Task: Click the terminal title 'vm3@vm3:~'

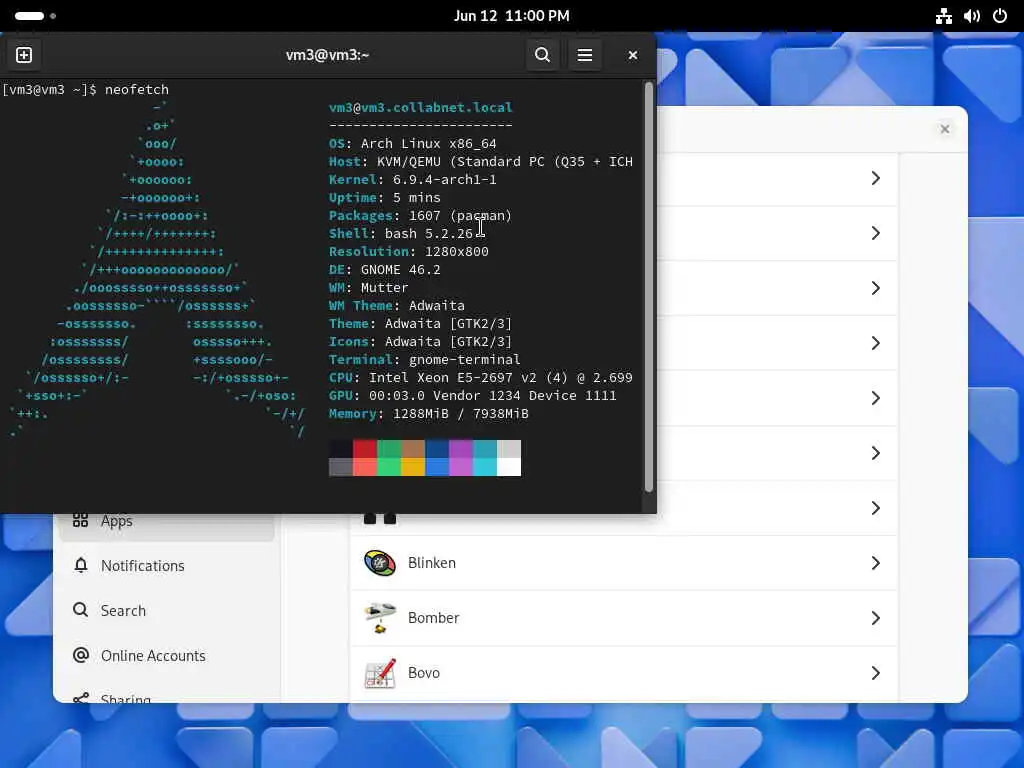Action: coord(327,55)
